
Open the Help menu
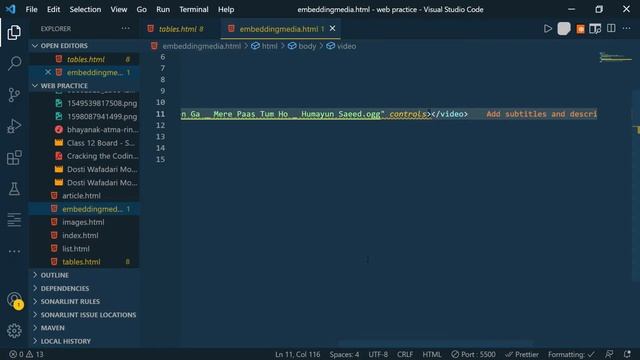click(x=226, y=9)
